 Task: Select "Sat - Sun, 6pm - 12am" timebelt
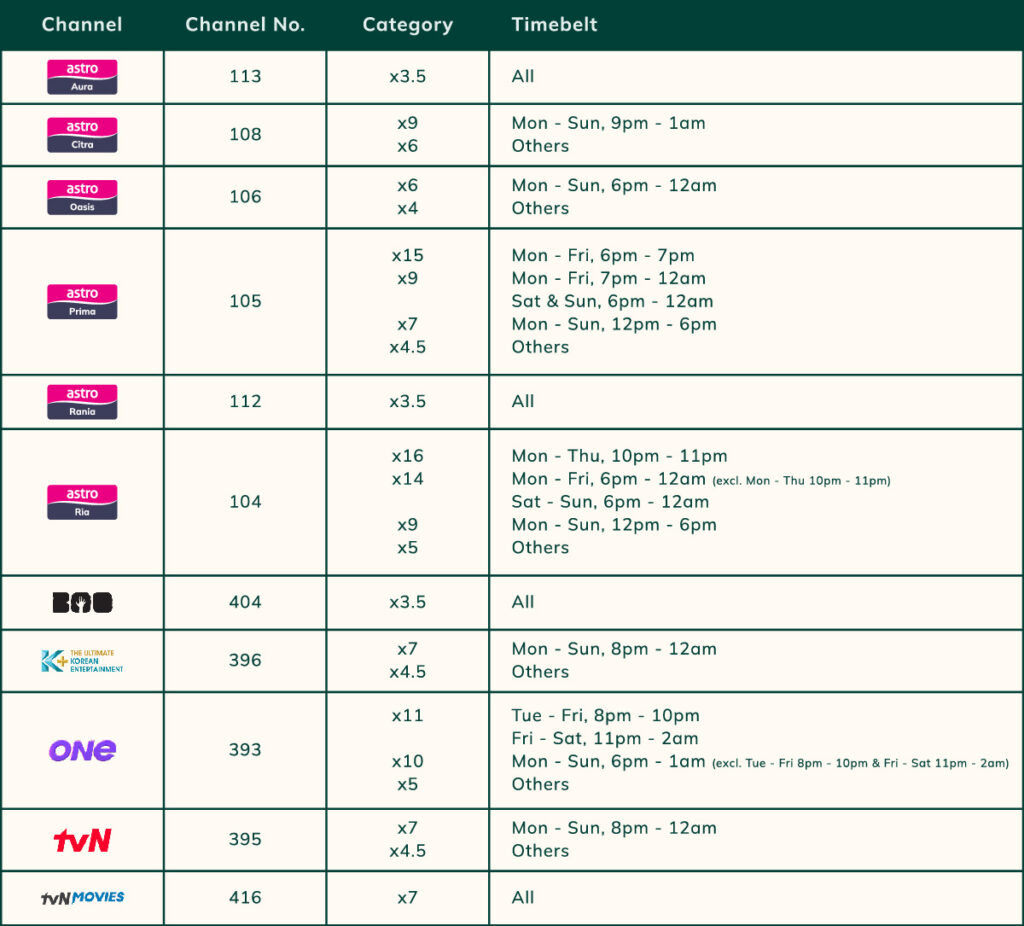(610, 502)
